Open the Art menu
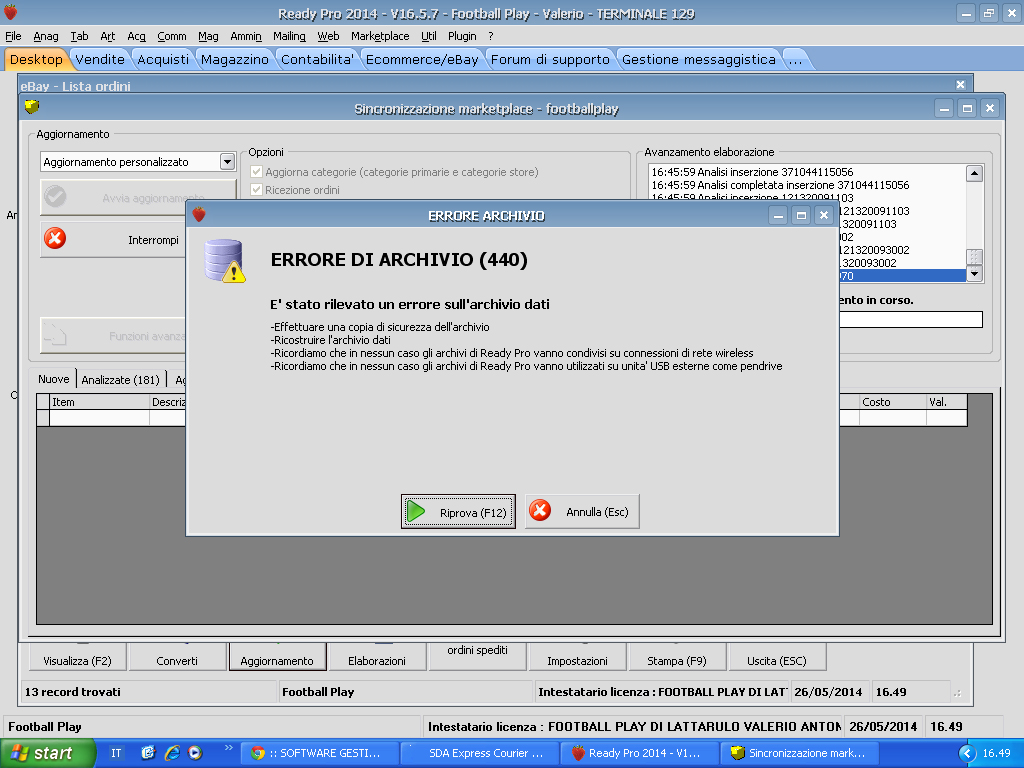 [108, 36]
